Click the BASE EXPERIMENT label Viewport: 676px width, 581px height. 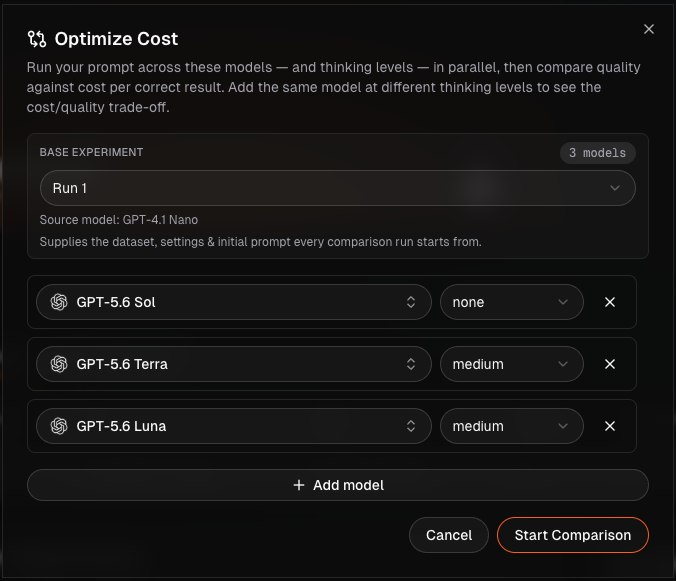point(91,152)
